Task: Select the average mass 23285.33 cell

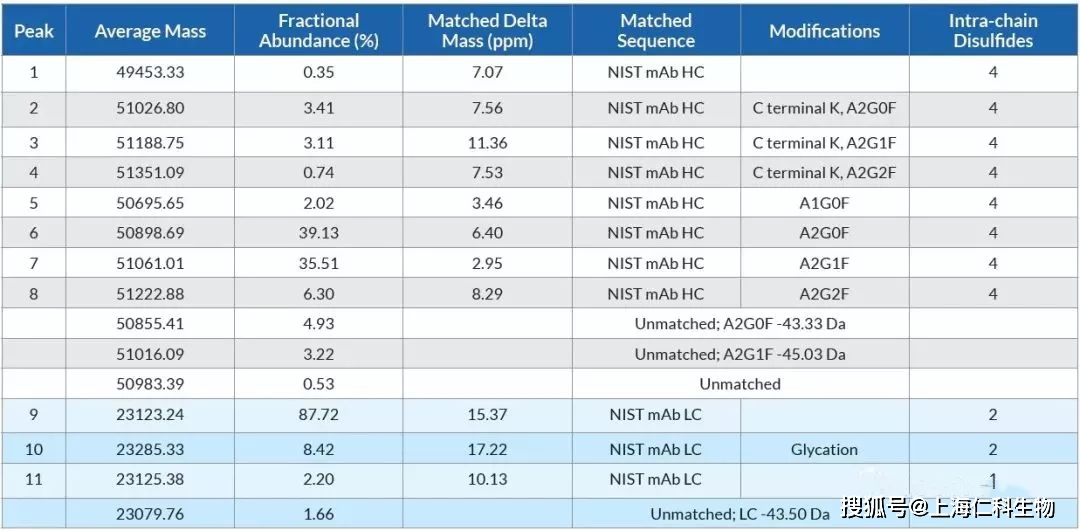Action: coord(150,450)
